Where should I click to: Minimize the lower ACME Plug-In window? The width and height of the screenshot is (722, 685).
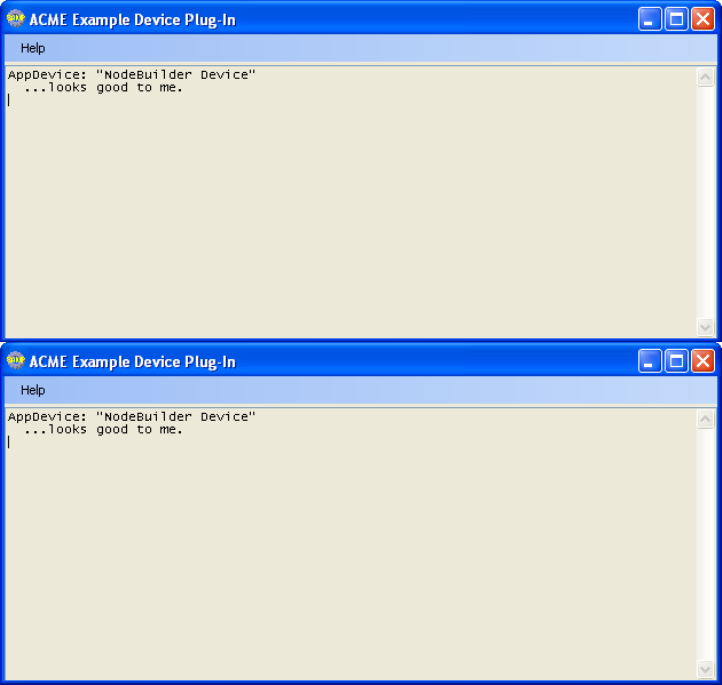click(x=649, y=361)
